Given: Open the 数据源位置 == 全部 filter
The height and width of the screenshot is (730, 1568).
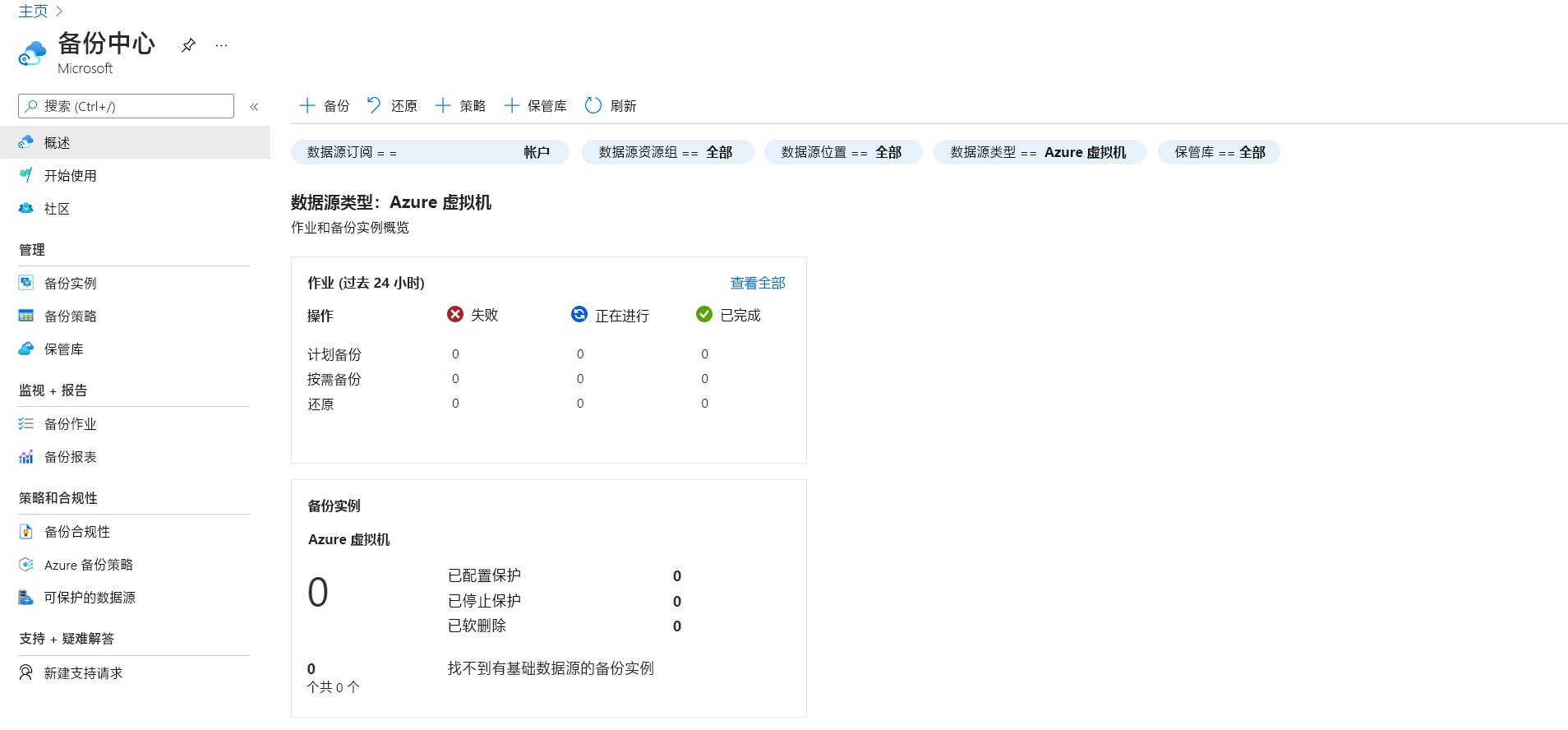Looking at the screenshot, I should pos(843,152).
